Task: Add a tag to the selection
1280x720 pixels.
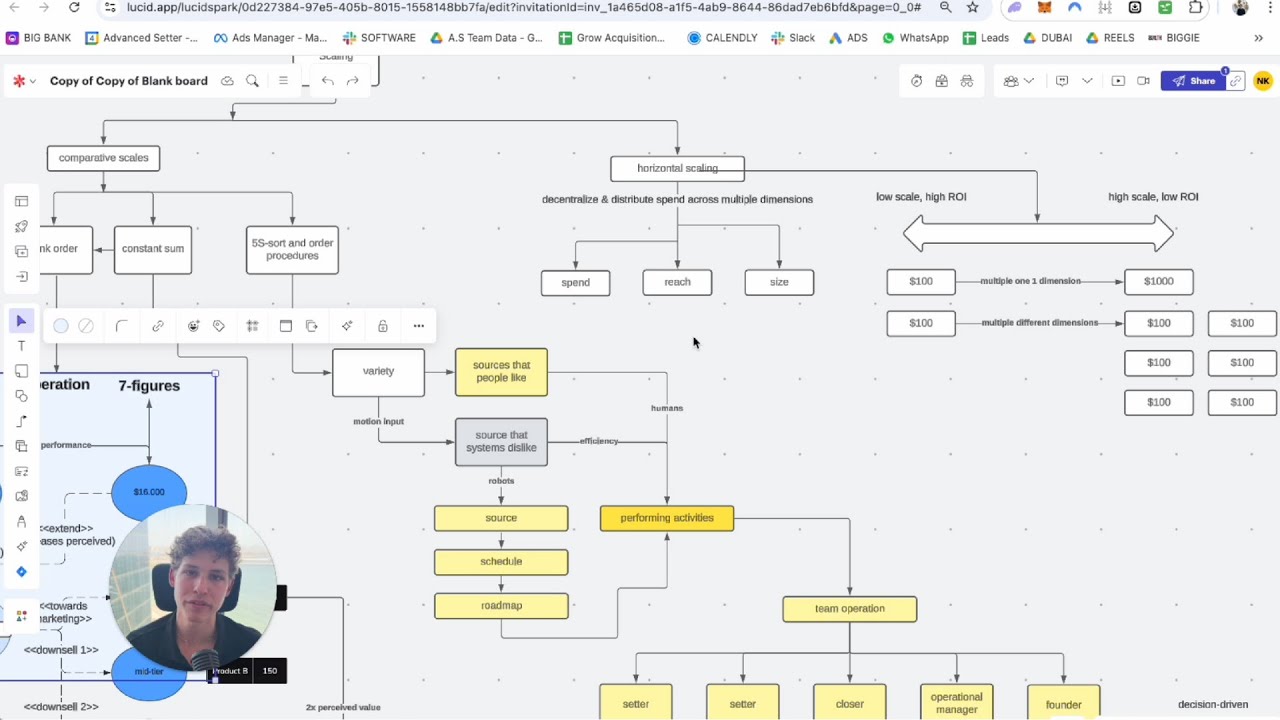Action: (219, 326)
